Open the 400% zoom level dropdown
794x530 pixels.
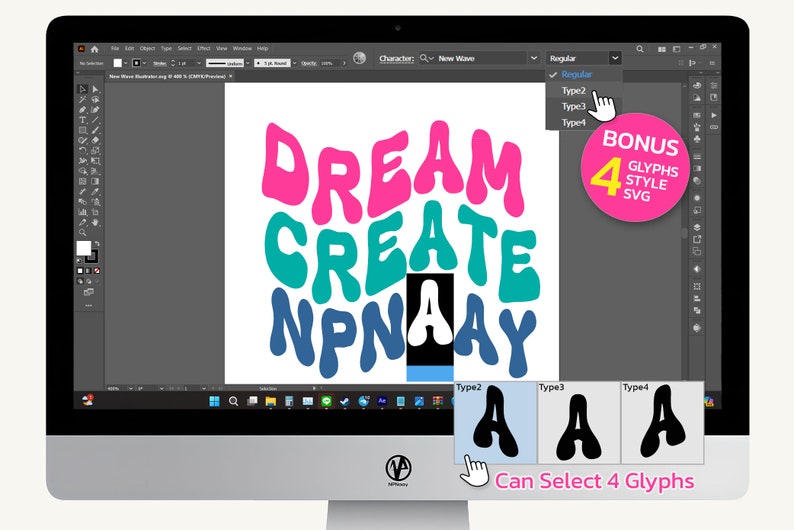130,388
